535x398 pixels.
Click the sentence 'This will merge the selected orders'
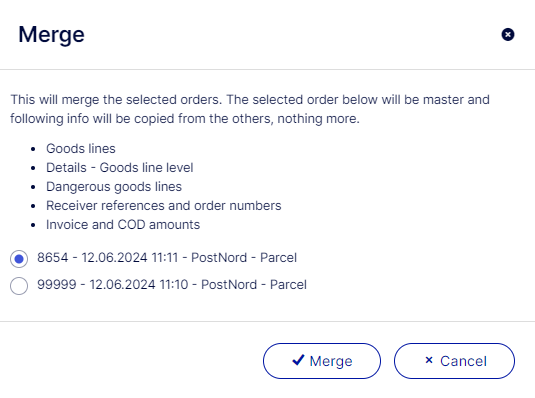[x=116, y=100]
